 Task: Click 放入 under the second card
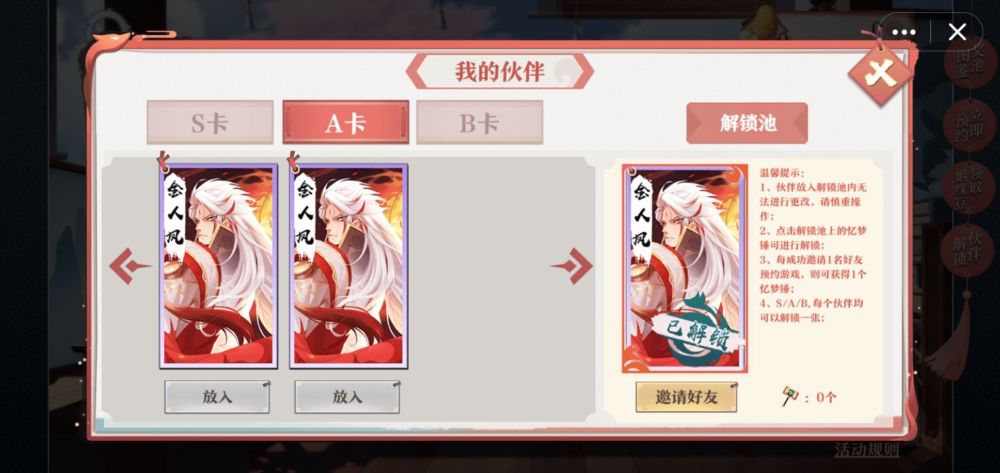(347, 397)
